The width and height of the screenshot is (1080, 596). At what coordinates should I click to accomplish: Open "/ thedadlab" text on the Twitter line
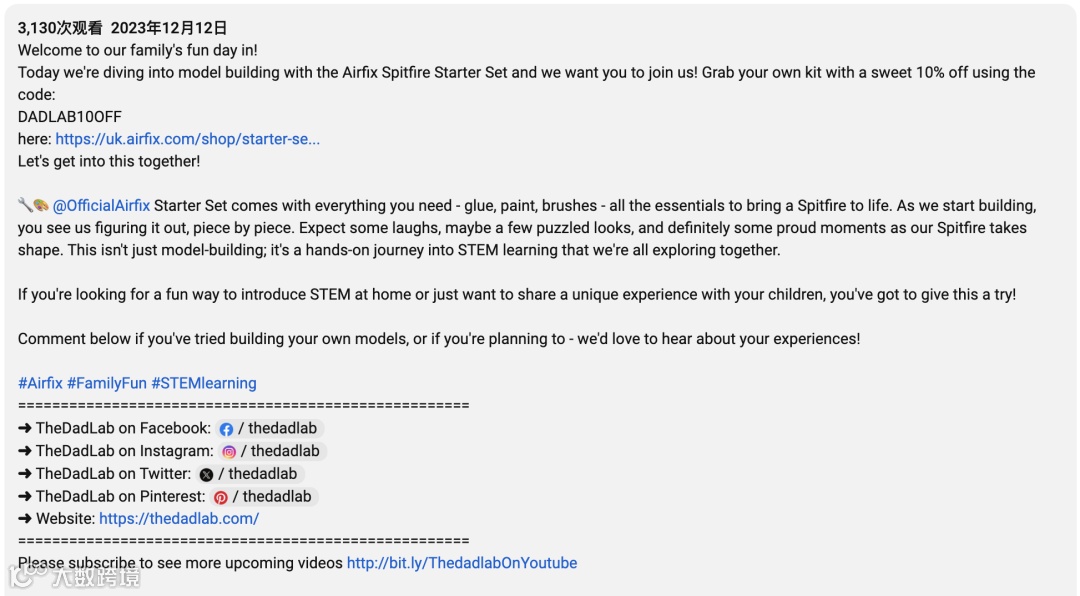tap(258, 474)
